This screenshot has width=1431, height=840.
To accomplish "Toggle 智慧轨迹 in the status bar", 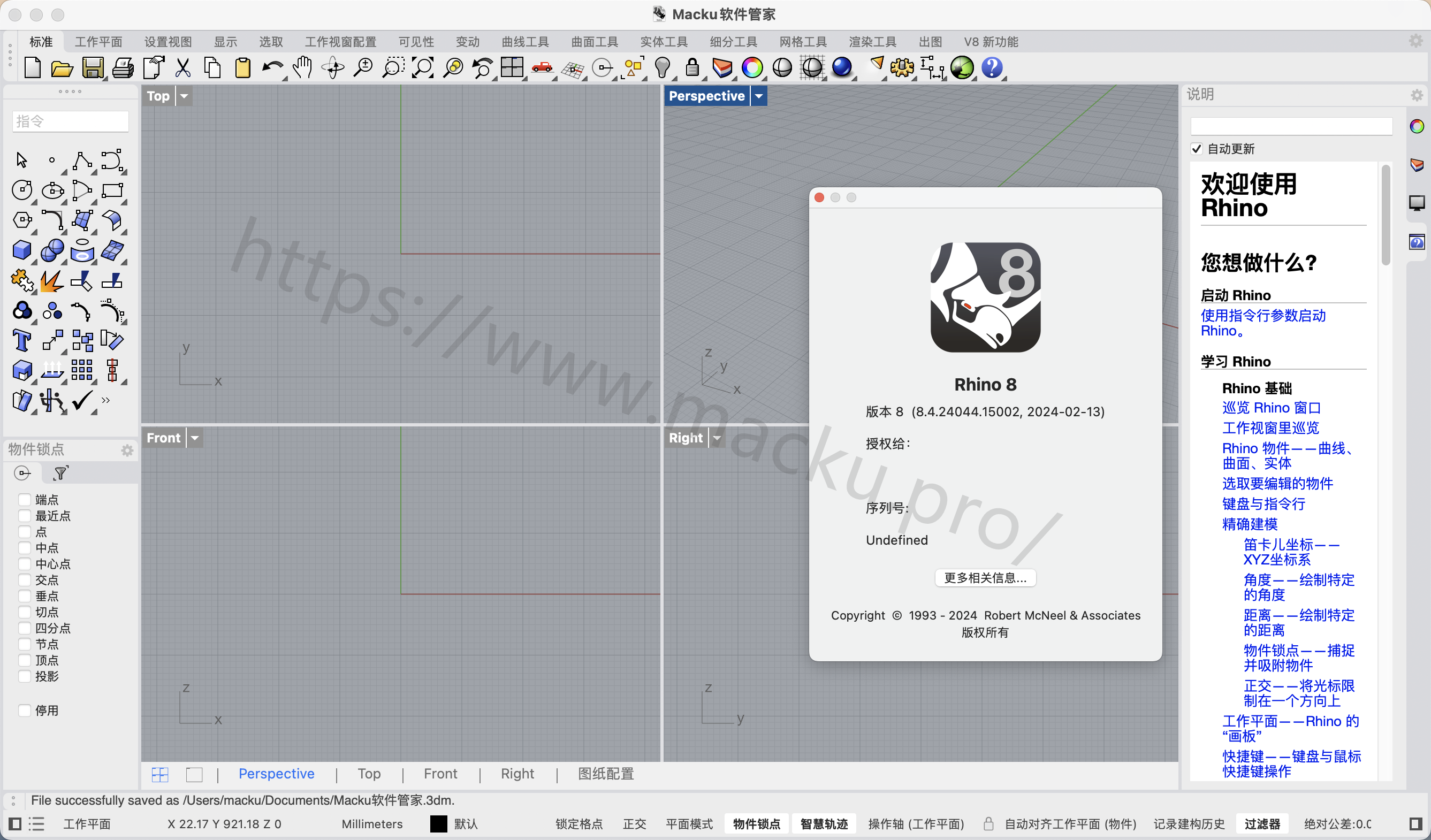I will point(824,823).
